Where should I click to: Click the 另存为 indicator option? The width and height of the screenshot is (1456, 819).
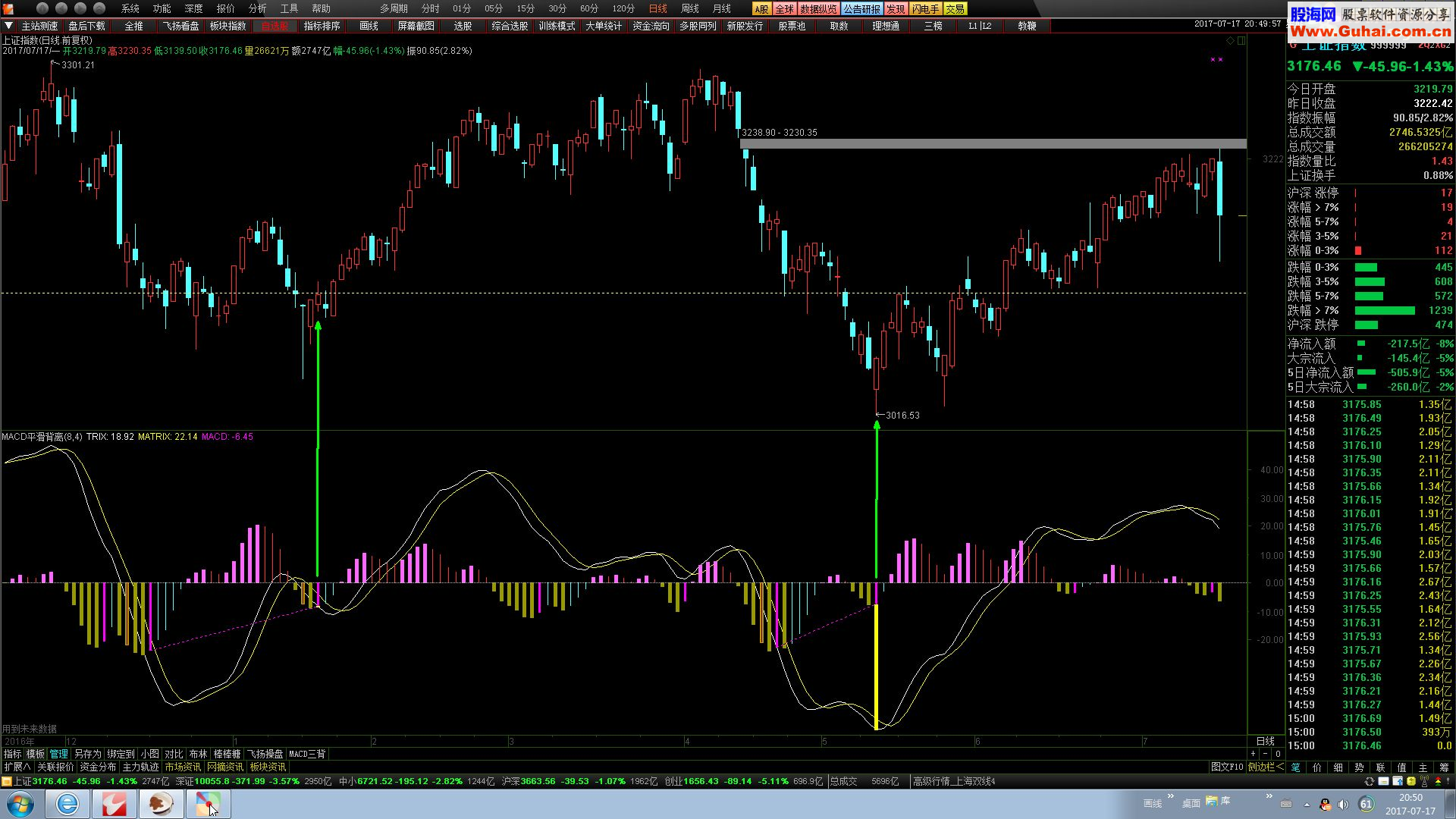pyautogui.click(x=87, y=754)
